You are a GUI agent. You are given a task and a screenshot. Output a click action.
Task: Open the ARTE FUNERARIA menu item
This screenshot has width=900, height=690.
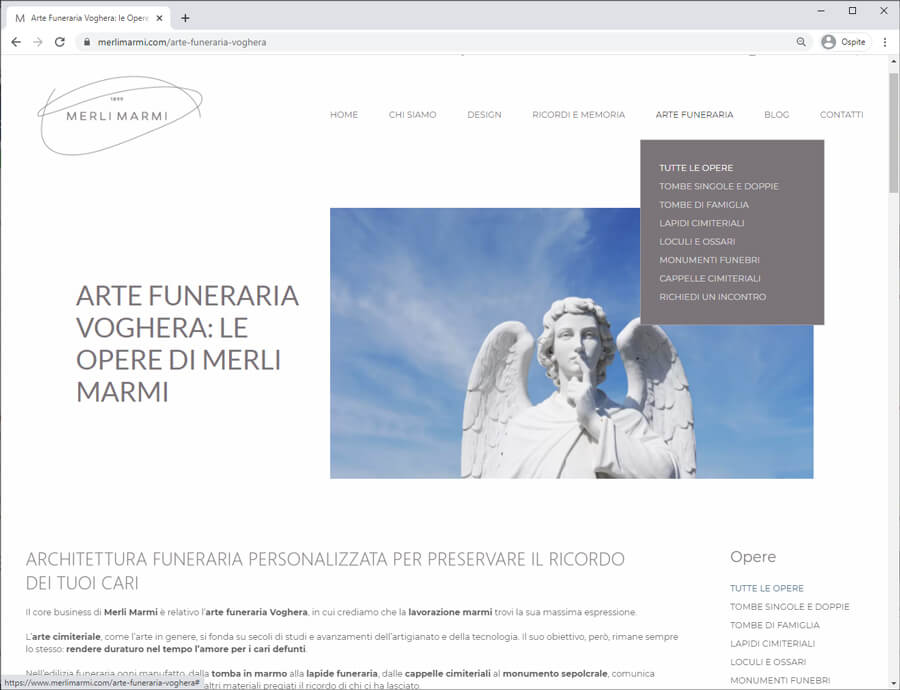pyautogui.click(x=694, y=115)
